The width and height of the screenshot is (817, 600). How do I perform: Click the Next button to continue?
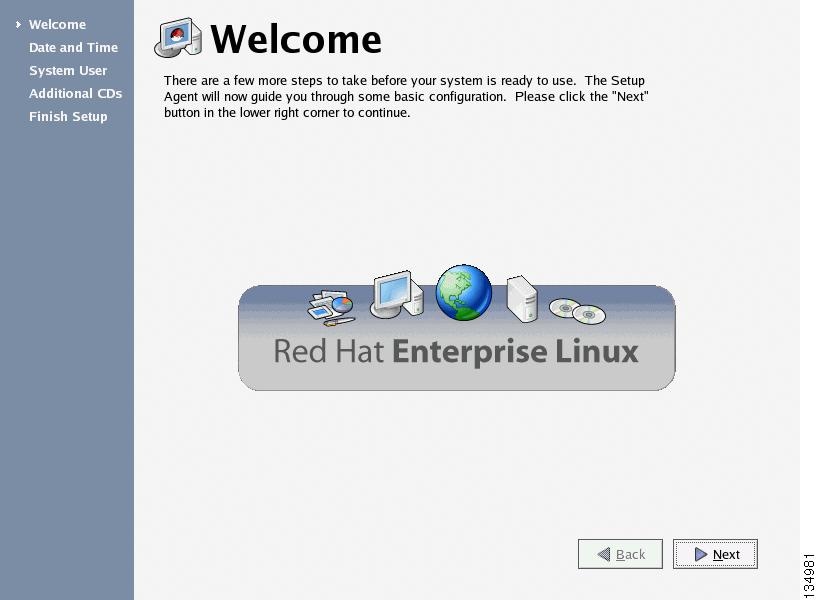tap(715, 554)
